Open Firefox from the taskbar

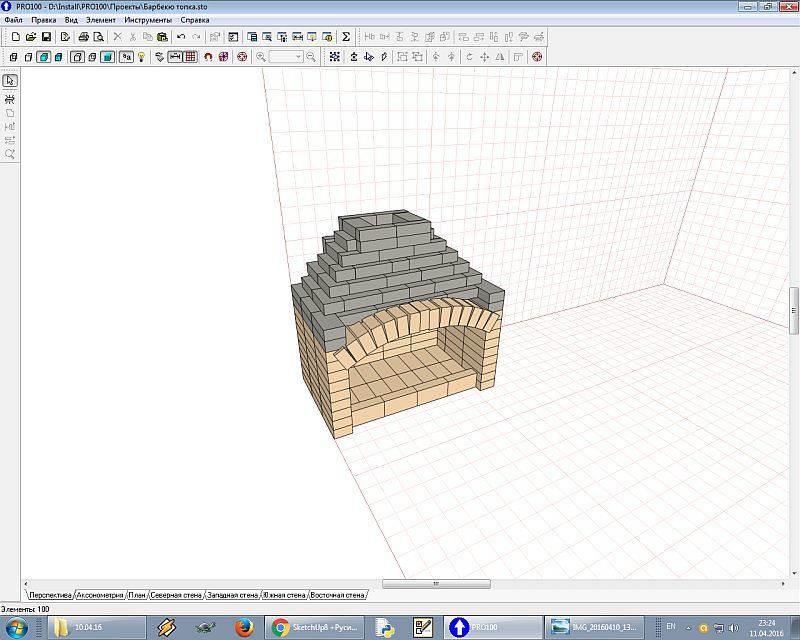click(243, 627)
